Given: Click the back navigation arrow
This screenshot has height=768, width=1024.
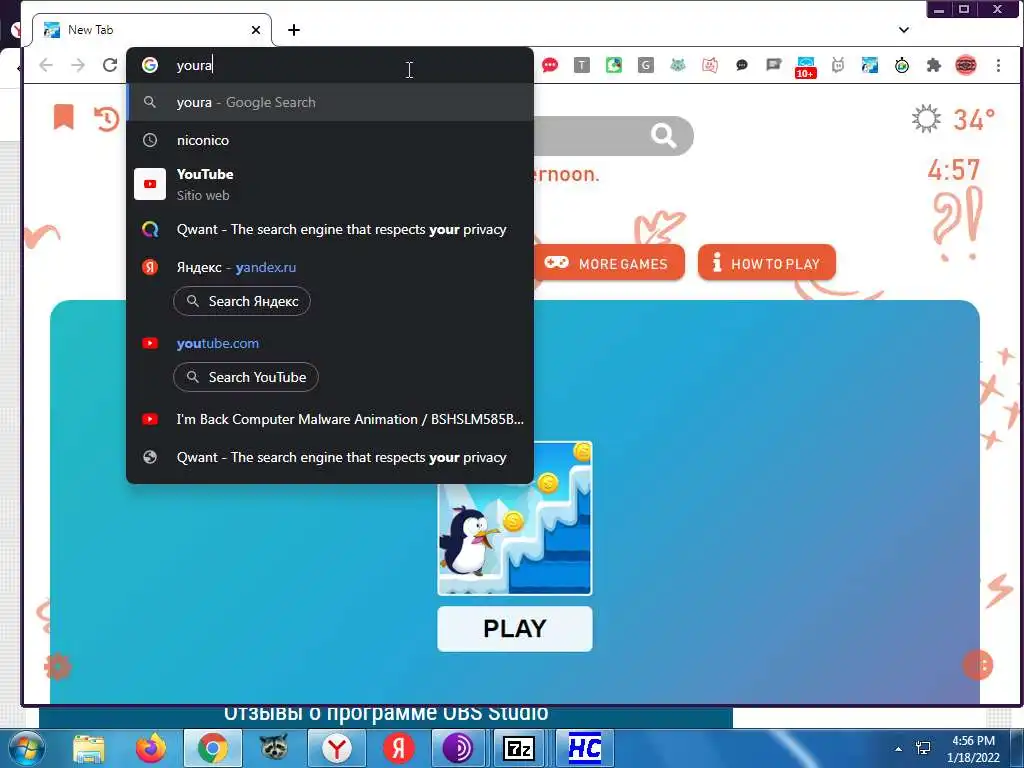Looking at the screenshot, I should (46, 65).
